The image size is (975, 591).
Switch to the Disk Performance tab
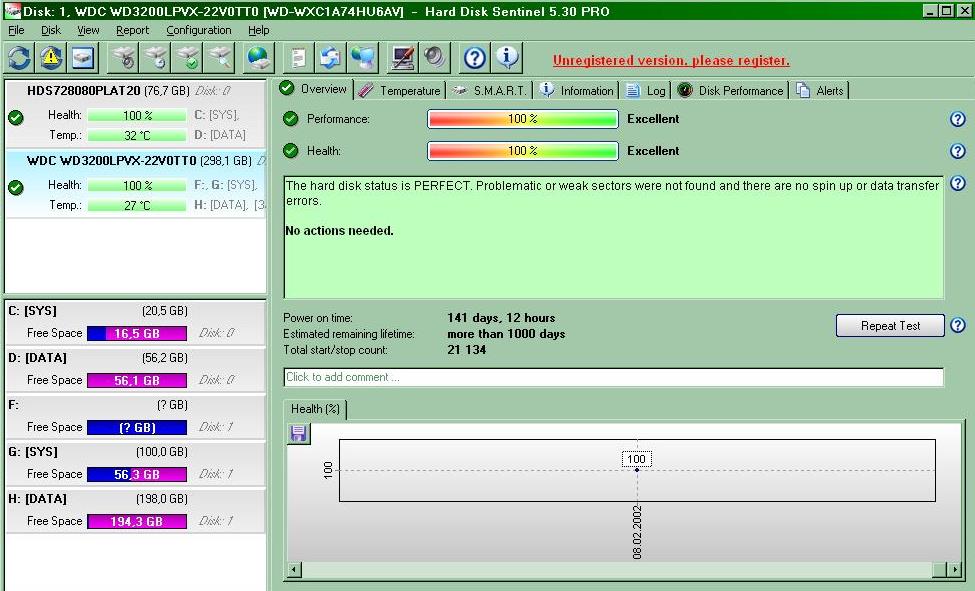(731, 91)
